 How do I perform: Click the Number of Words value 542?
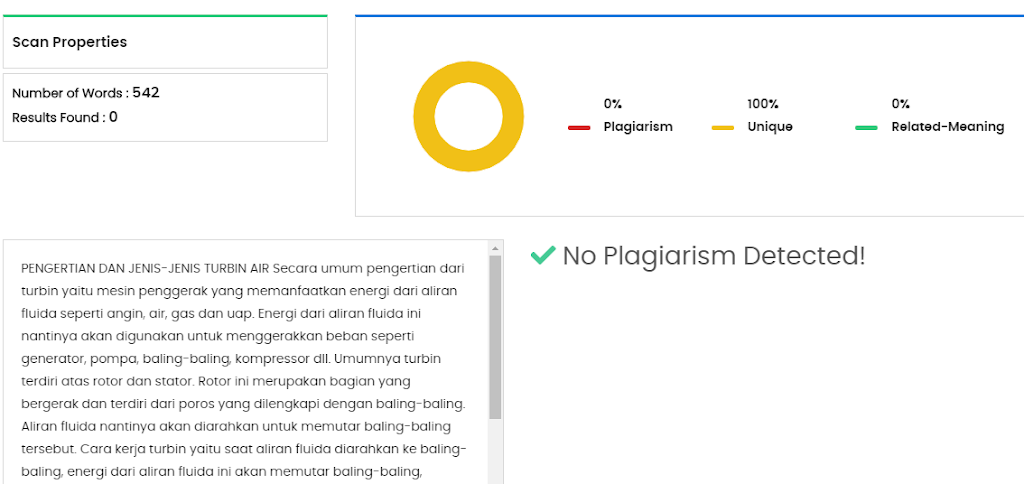[x=146, y=93]
